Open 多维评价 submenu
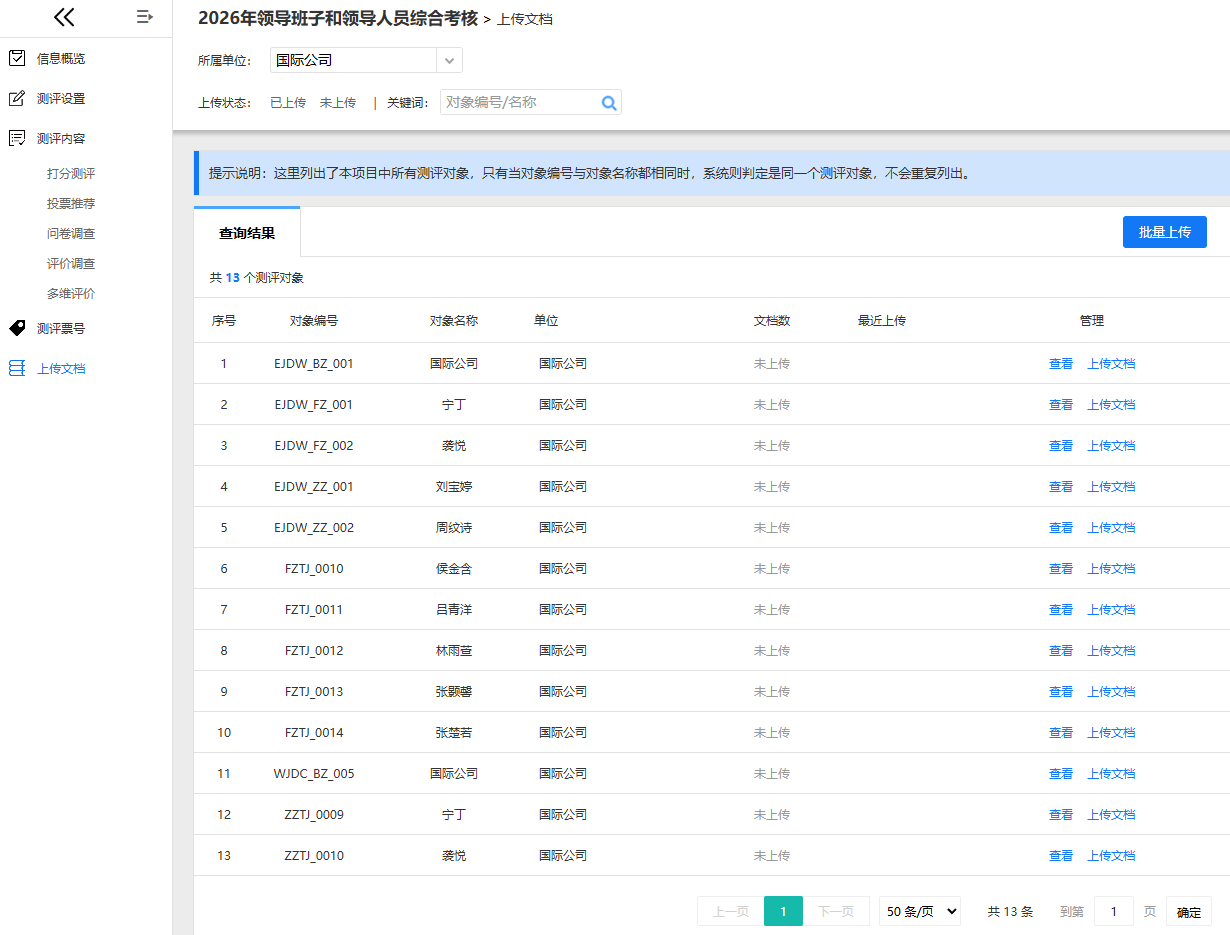1230x935 pixels. [71, 293]
